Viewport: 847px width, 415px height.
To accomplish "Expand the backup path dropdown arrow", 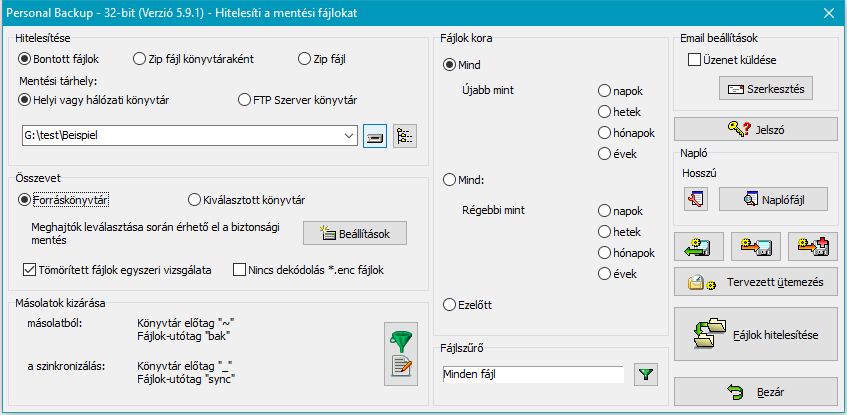I will pyautogui.click(x=349, y=136).
